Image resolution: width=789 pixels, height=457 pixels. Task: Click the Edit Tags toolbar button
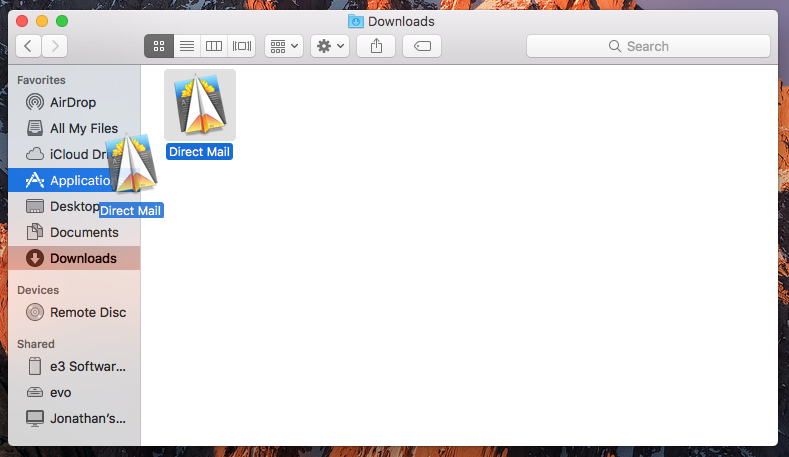pyautogui.click(x=422, y=46)
